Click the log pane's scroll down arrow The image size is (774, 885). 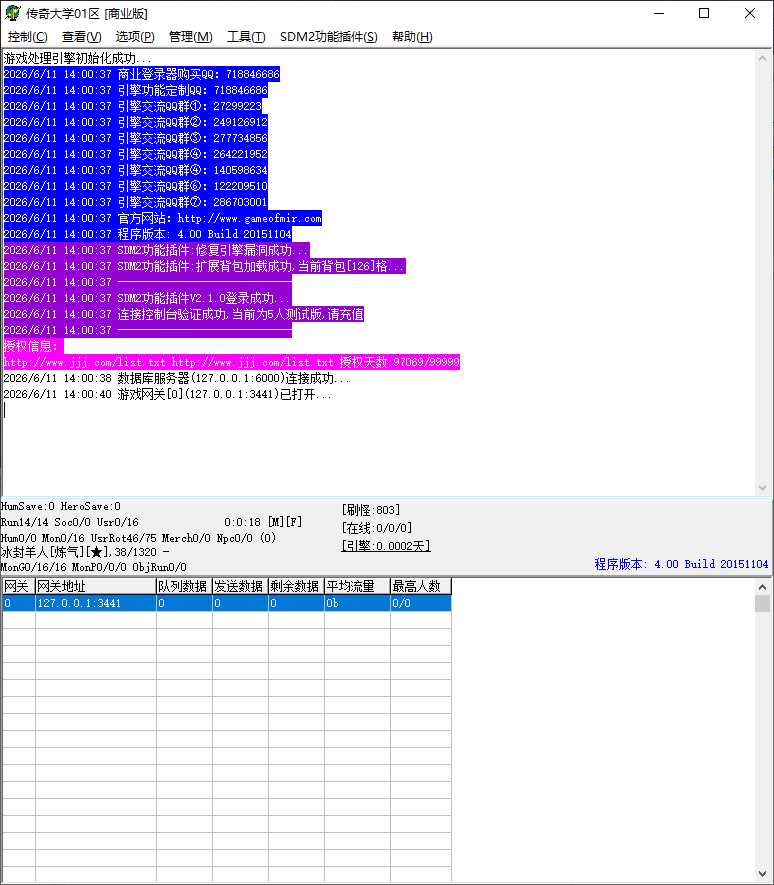762,487
